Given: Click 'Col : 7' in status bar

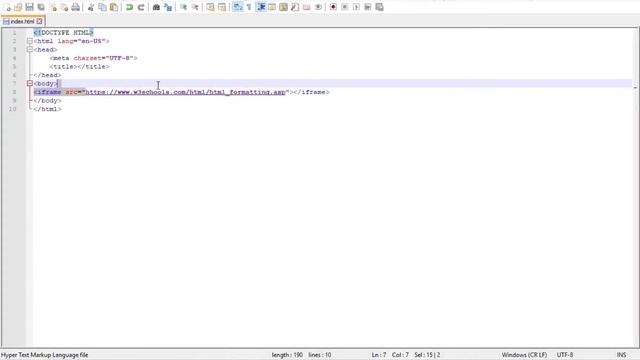Looking at the screenshot, I should click(400, 355).
